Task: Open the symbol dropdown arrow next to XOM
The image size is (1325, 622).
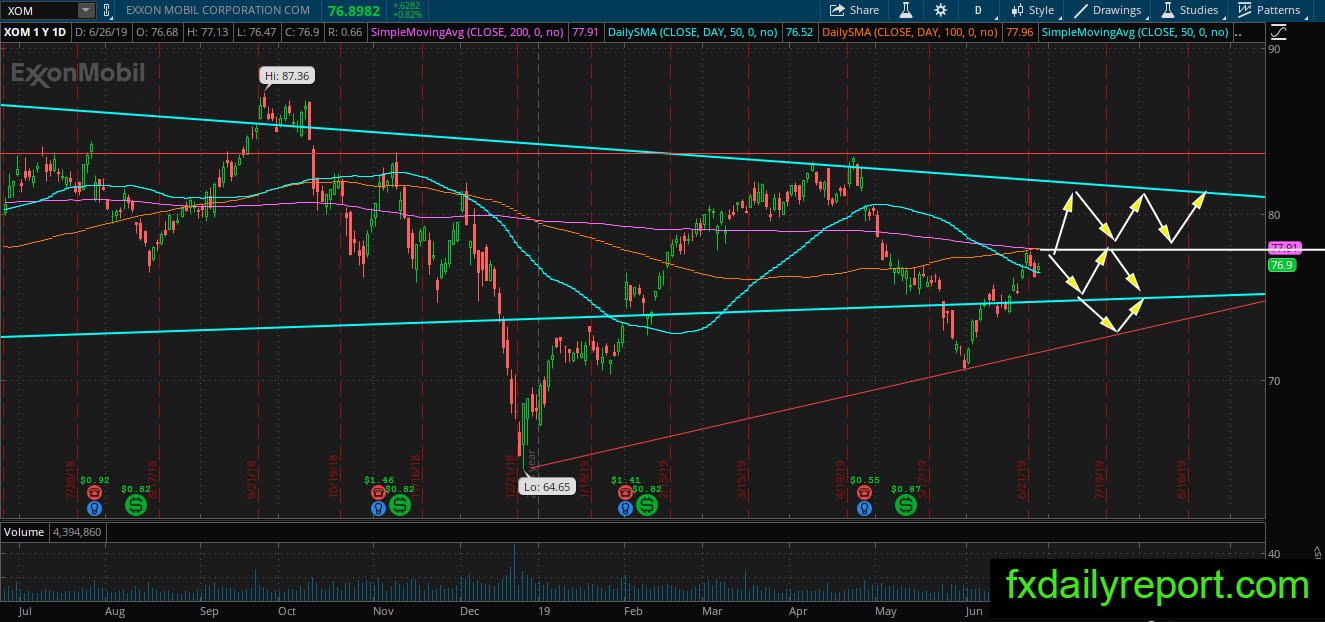Action: (86, 10)
